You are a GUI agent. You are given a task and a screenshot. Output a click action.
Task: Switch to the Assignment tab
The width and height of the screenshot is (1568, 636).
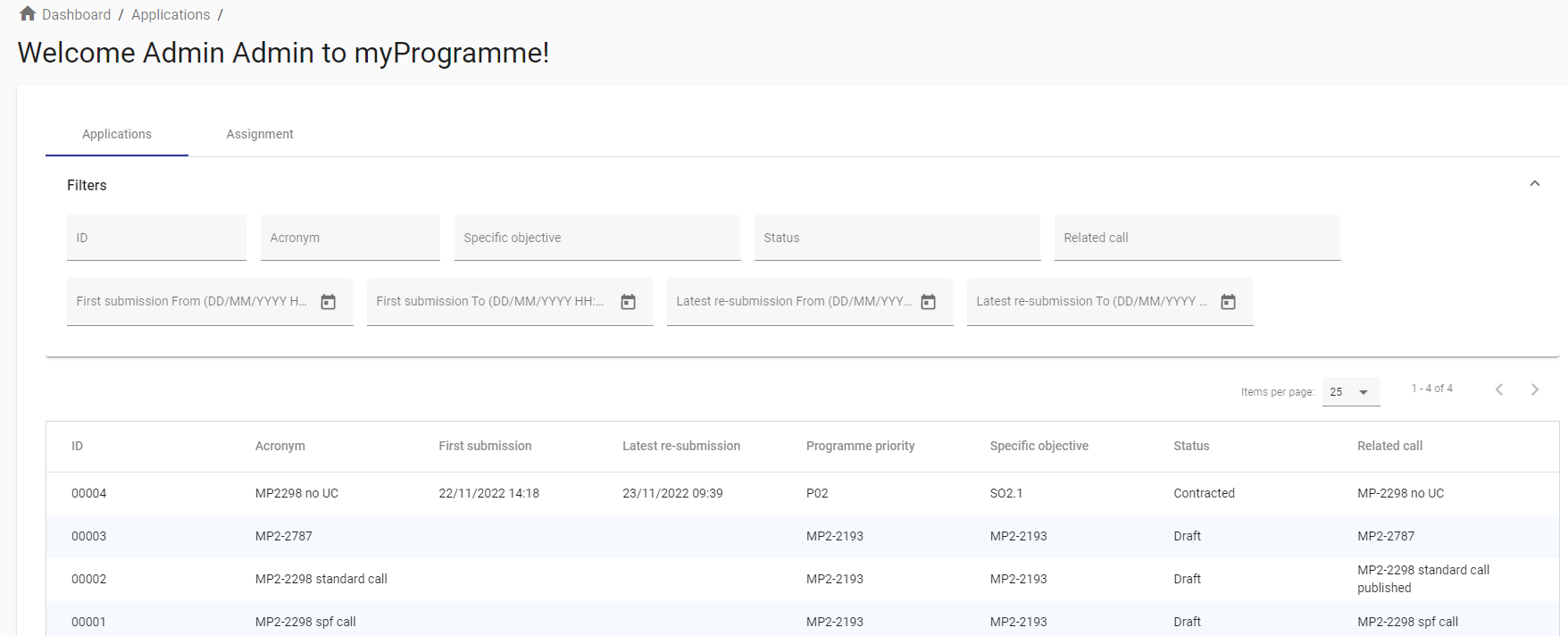(260, 134)
